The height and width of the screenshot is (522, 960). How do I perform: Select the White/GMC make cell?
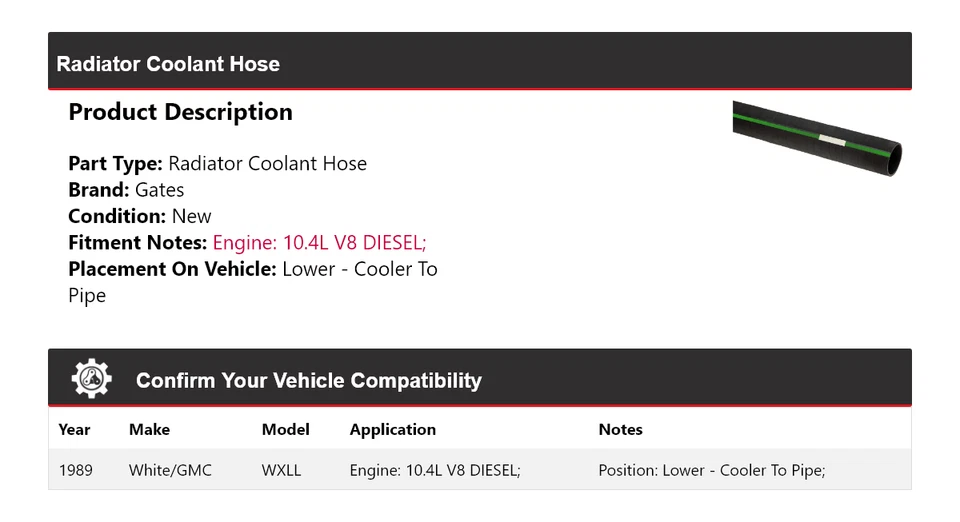pos(170,469)
